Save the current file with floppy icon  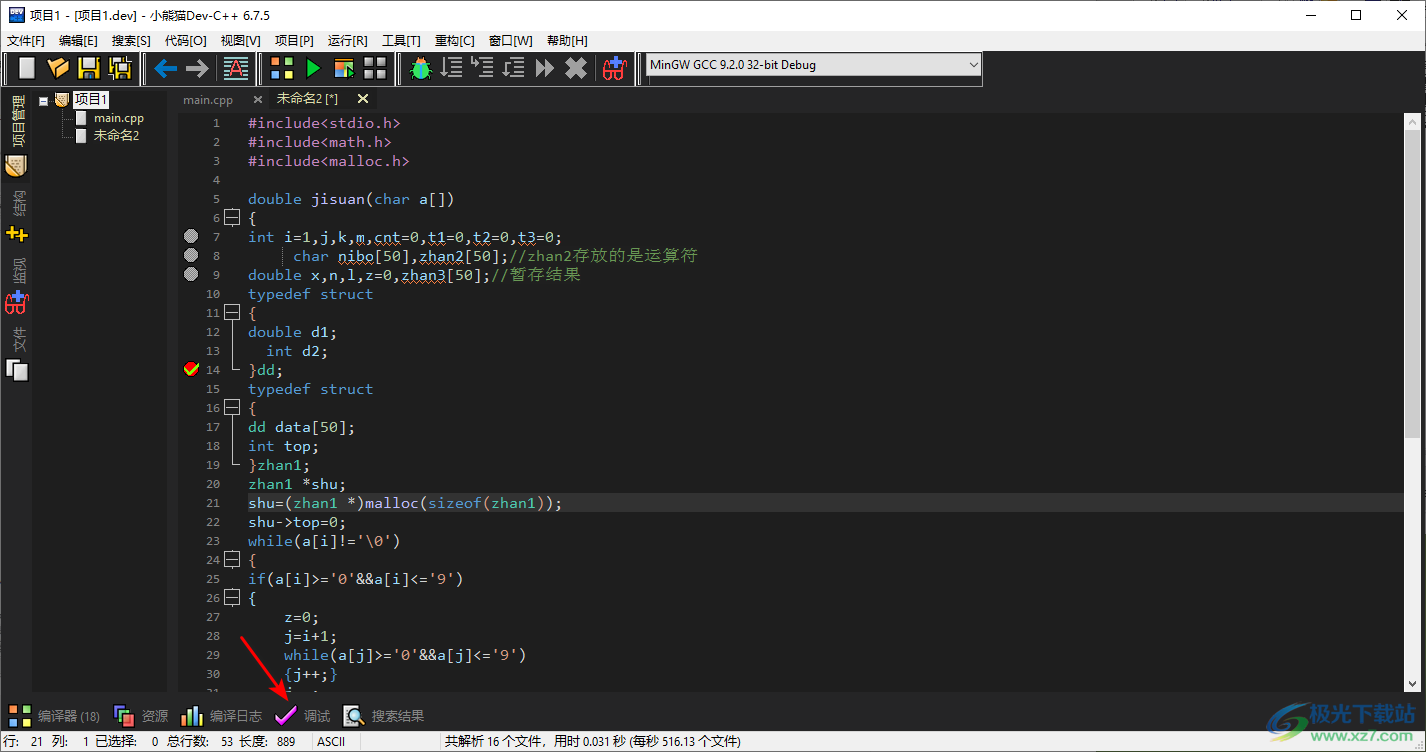click(89, 68)
